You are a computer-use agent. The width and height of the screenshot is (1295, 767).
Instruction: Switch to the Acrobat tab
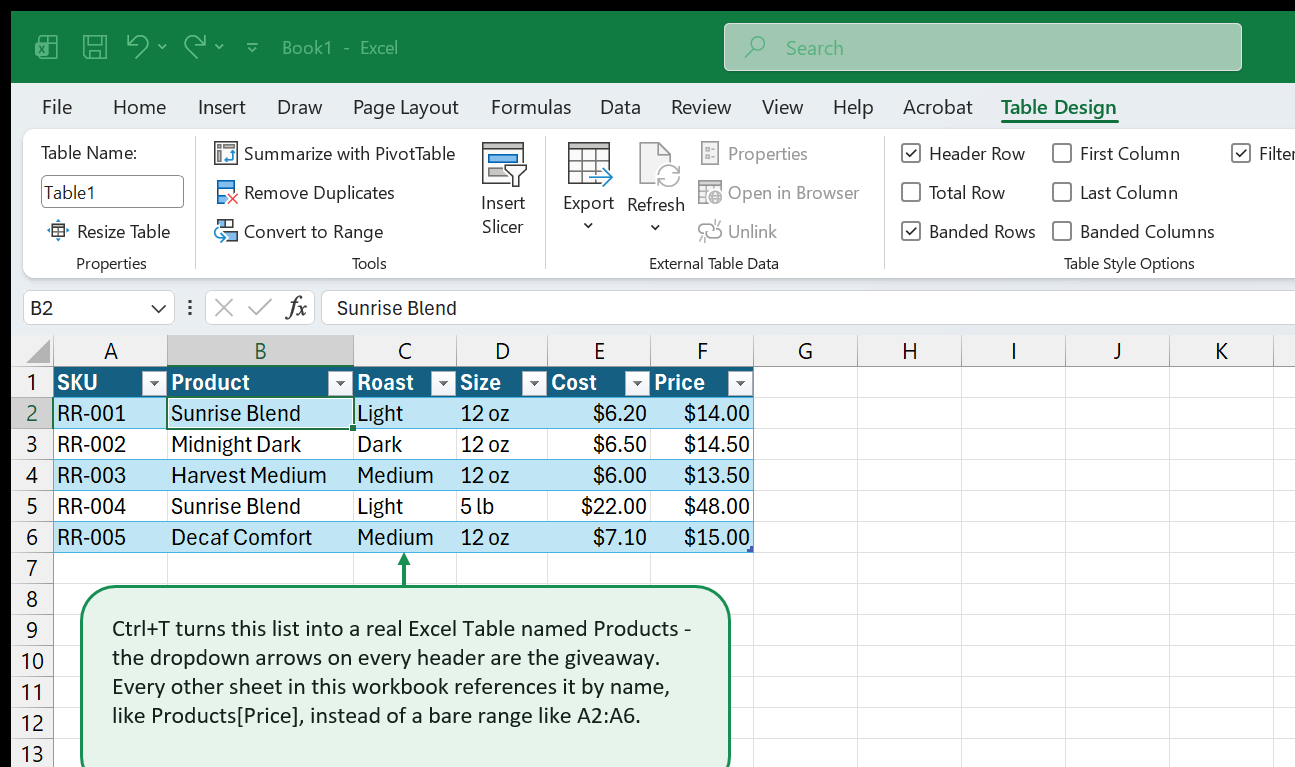pos(938,107)
